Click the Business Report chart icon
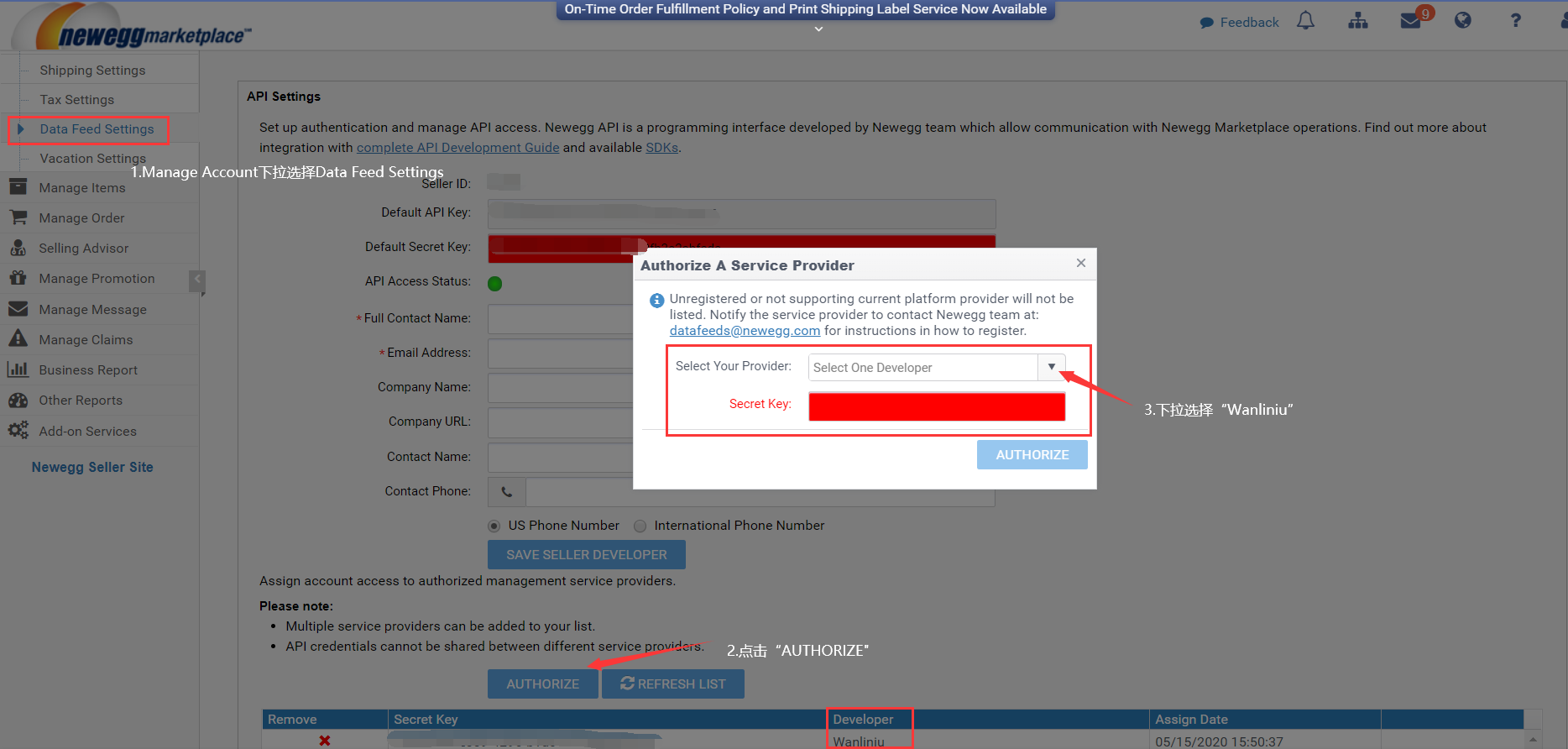Image resolution: width=1568 pixels, height=749 pixels. tap(18, 369)
